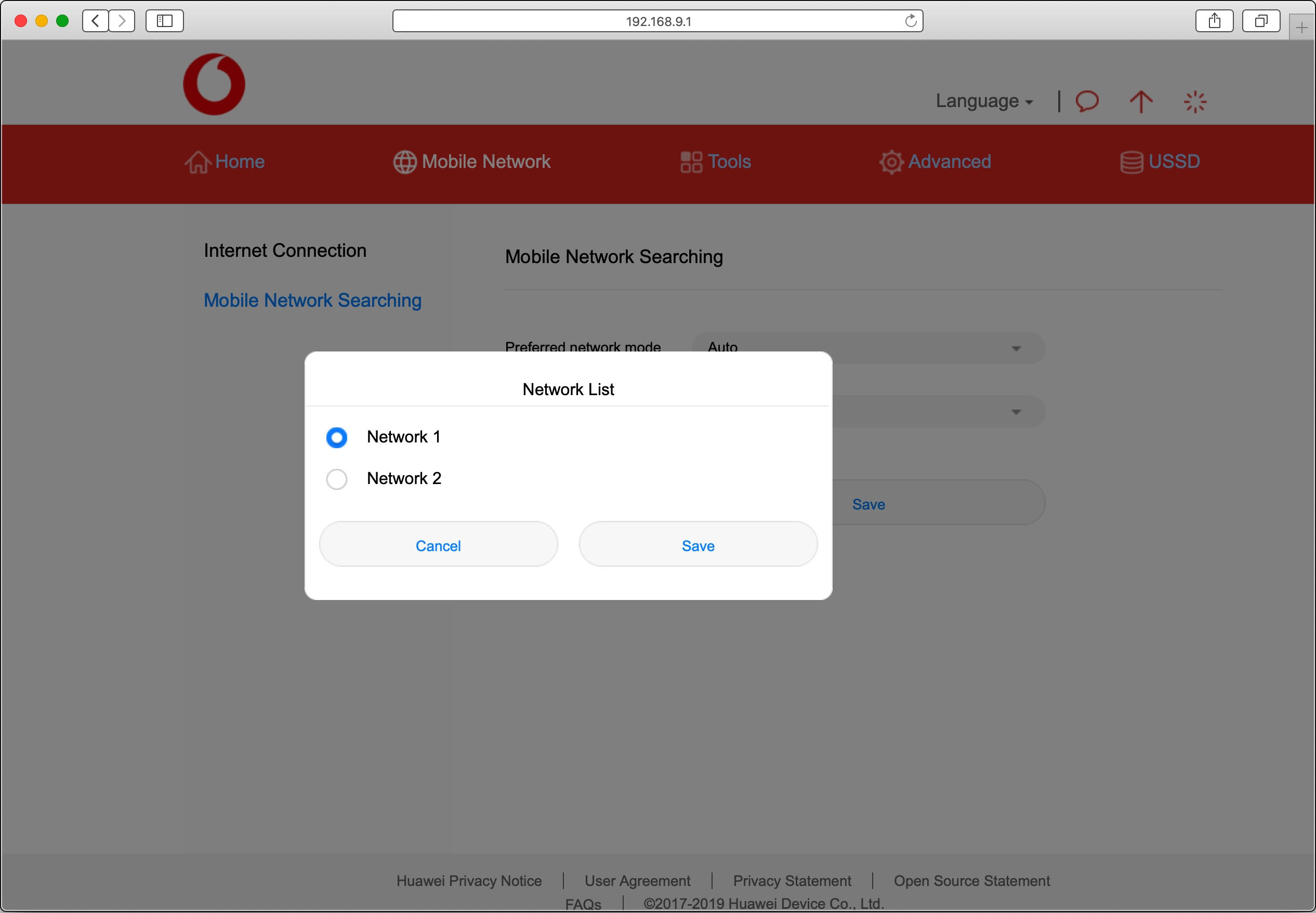Image resolution: width=1316 pixels, height=913 pixels.
Task: Open the Privacy Statement link
Action: (792, 880)
